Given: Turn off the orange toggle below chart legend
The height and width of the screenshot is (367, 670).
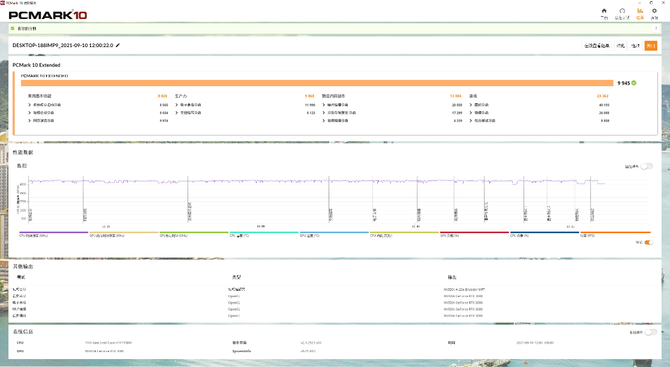Looking at the screenshot, I should pyautogui.click(x=649, y=242).
